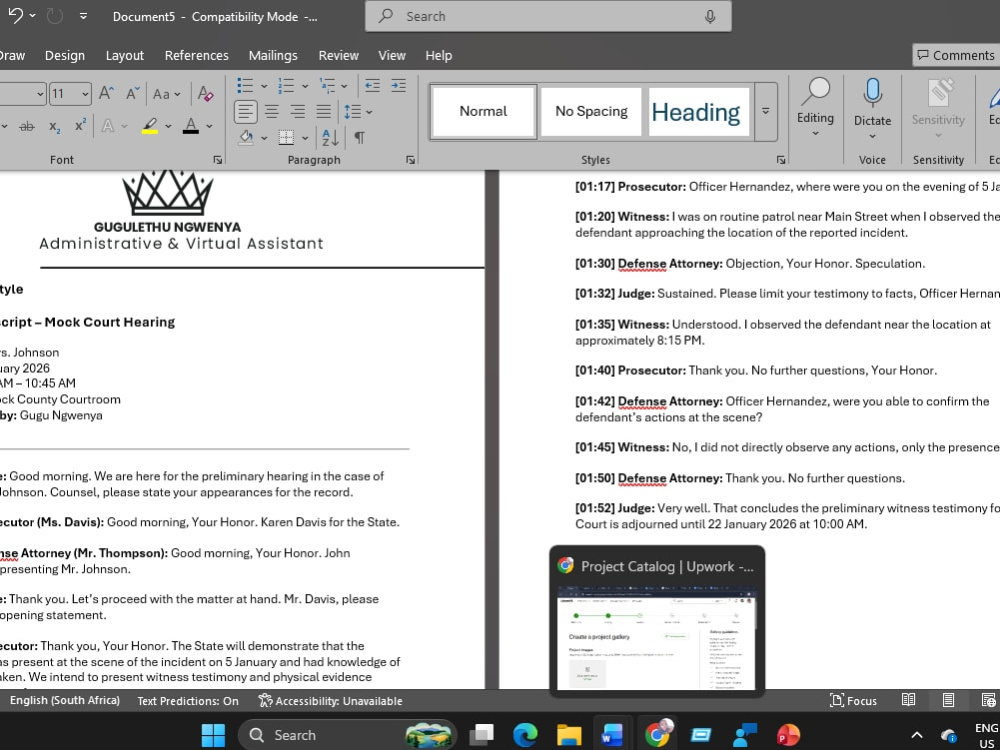Screen dimensions: 1000x750
Task: Open Customize Quick Access Toolbar dropdown
Action: [x=84, y=17]
